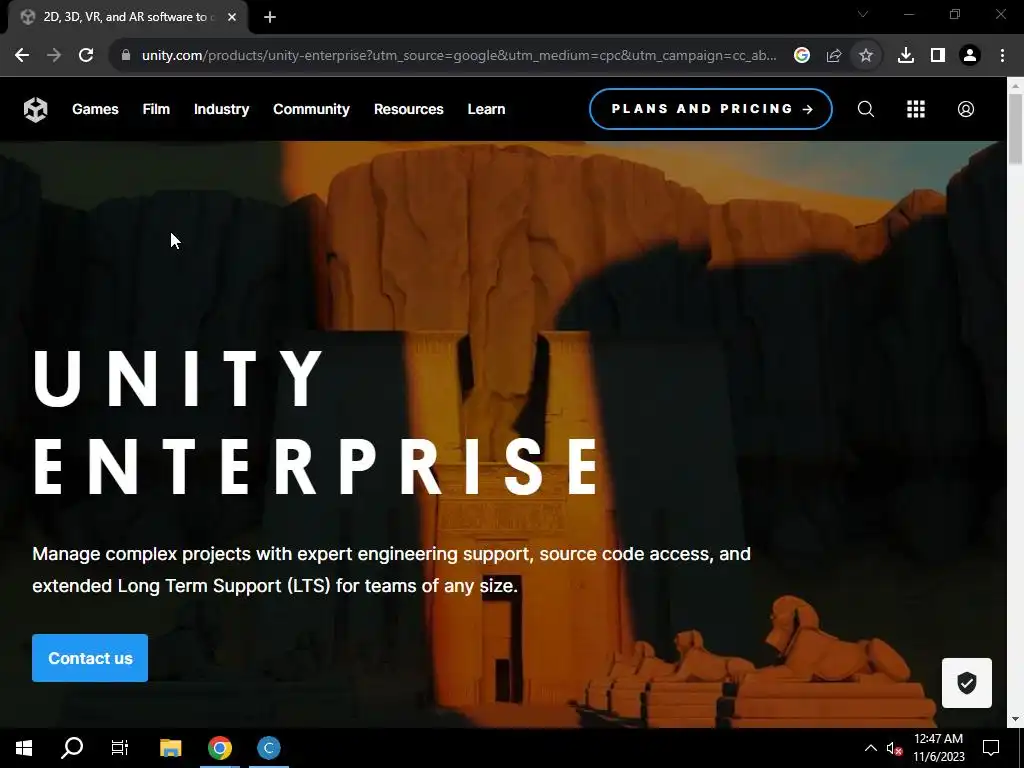This screenshot has width=1024, height=768.
Task: Open the Unity apps grid menu
Action: click(x=916, y=109)
